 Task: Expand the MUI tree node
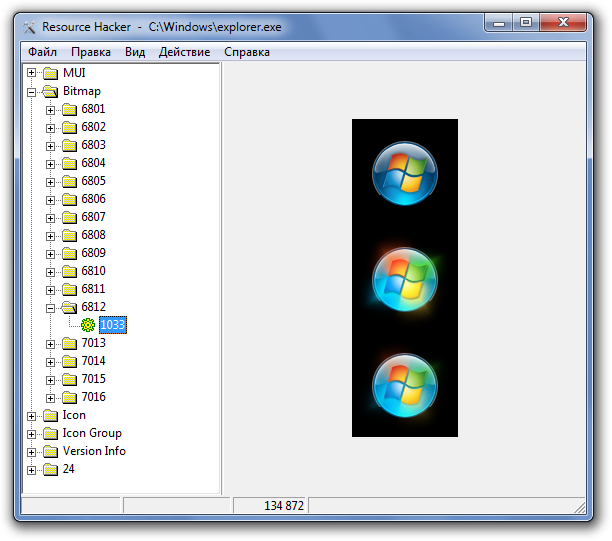(32, 73)
